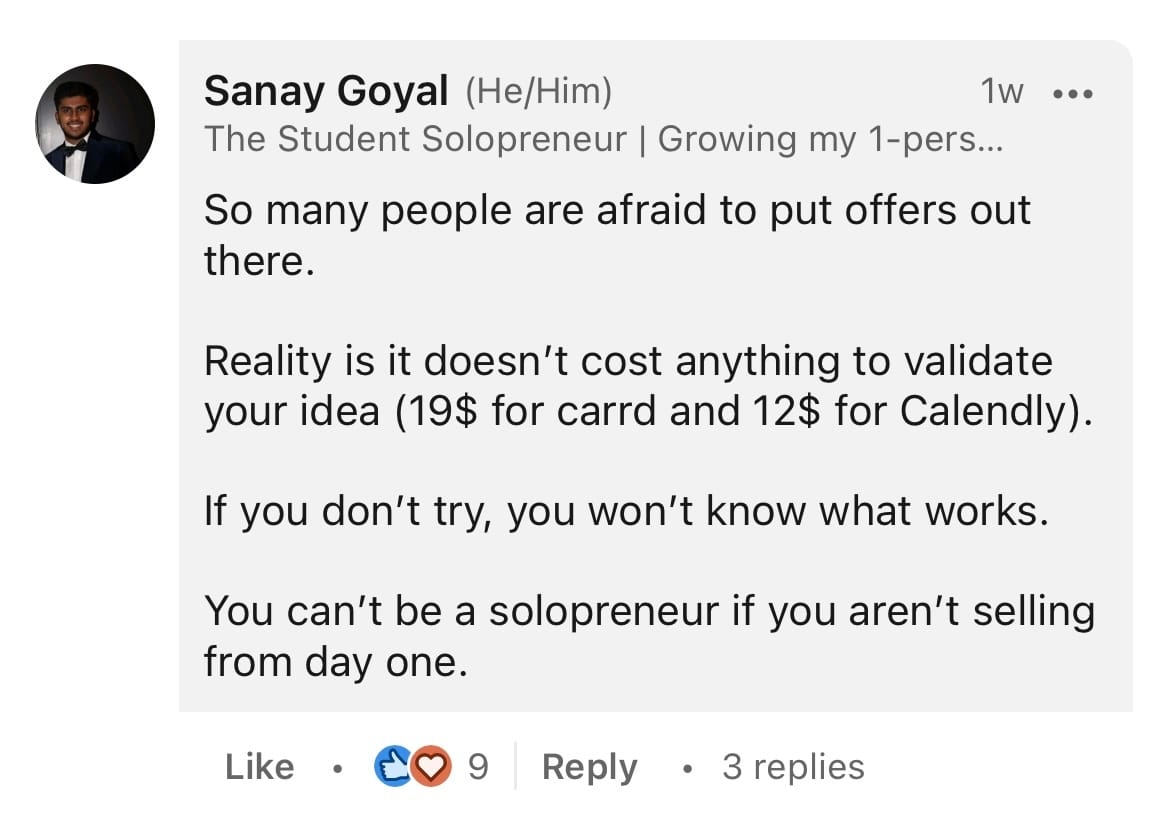Viewport: 1169px width, 814px height.
Task: Click the "If you don't try" sentence
Action: coord(626,513)
